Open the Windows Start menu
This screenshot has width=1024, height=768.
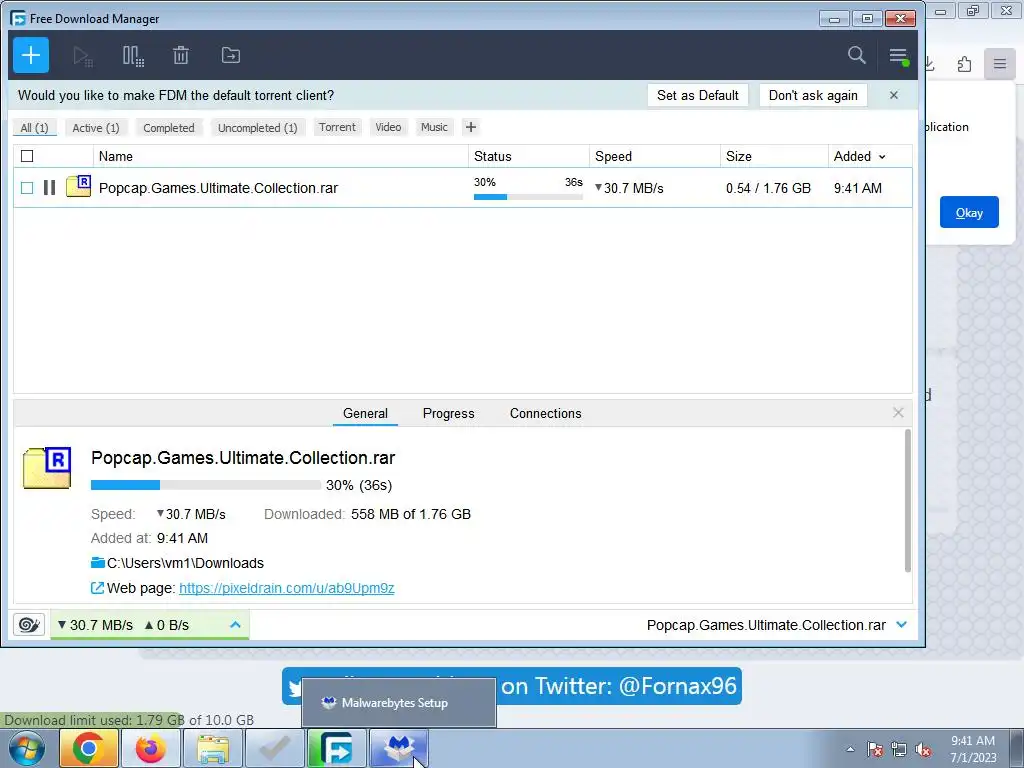(27, 748)
